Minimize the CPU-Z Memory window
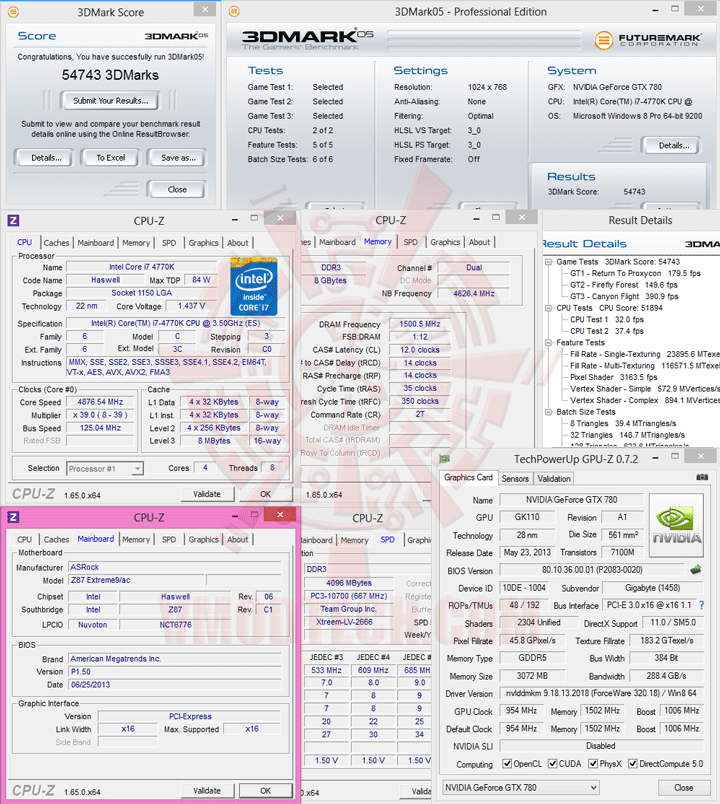The image size is (720, 804). [476, 219]
